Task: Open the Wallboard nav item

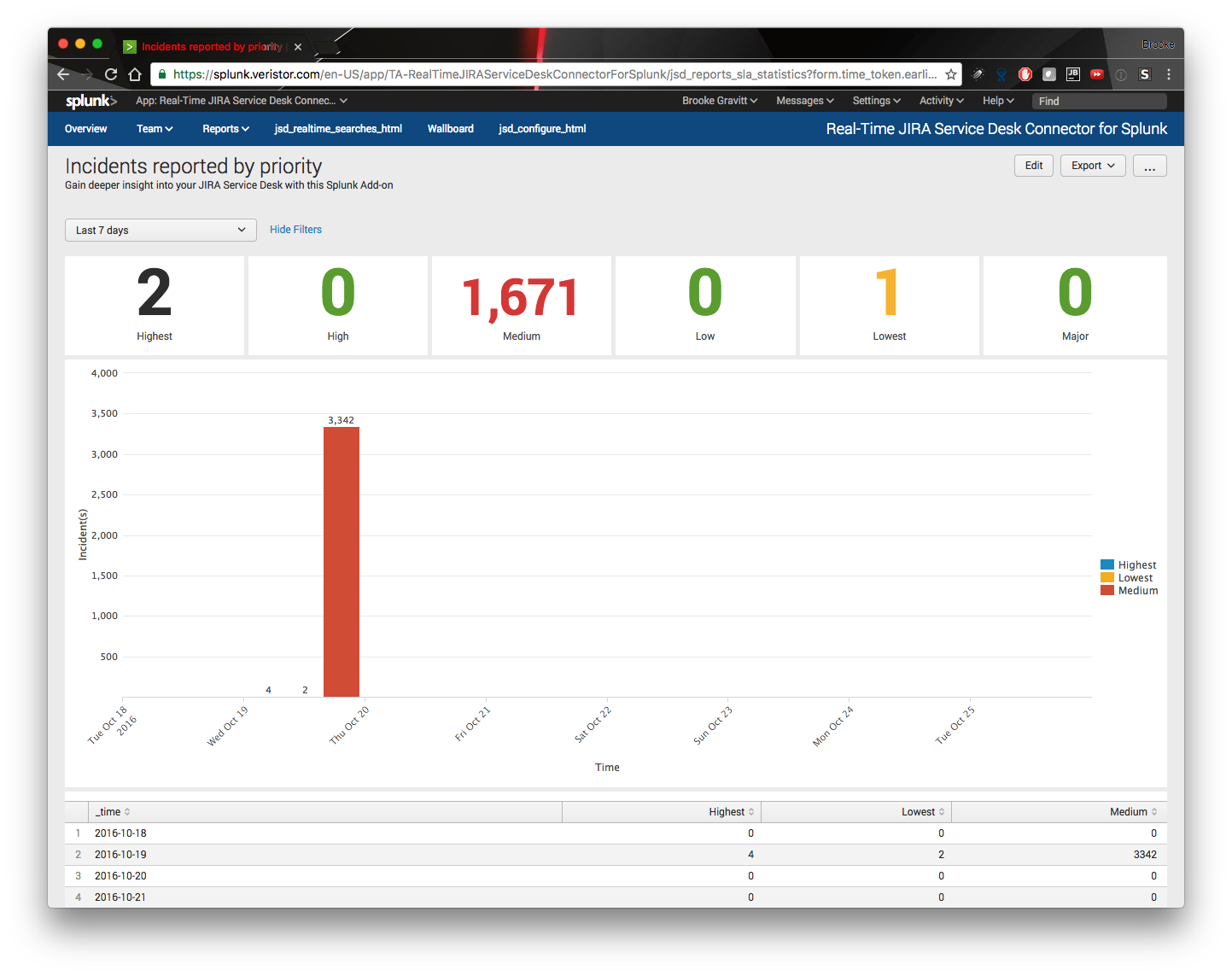Action: click(451, 129)
